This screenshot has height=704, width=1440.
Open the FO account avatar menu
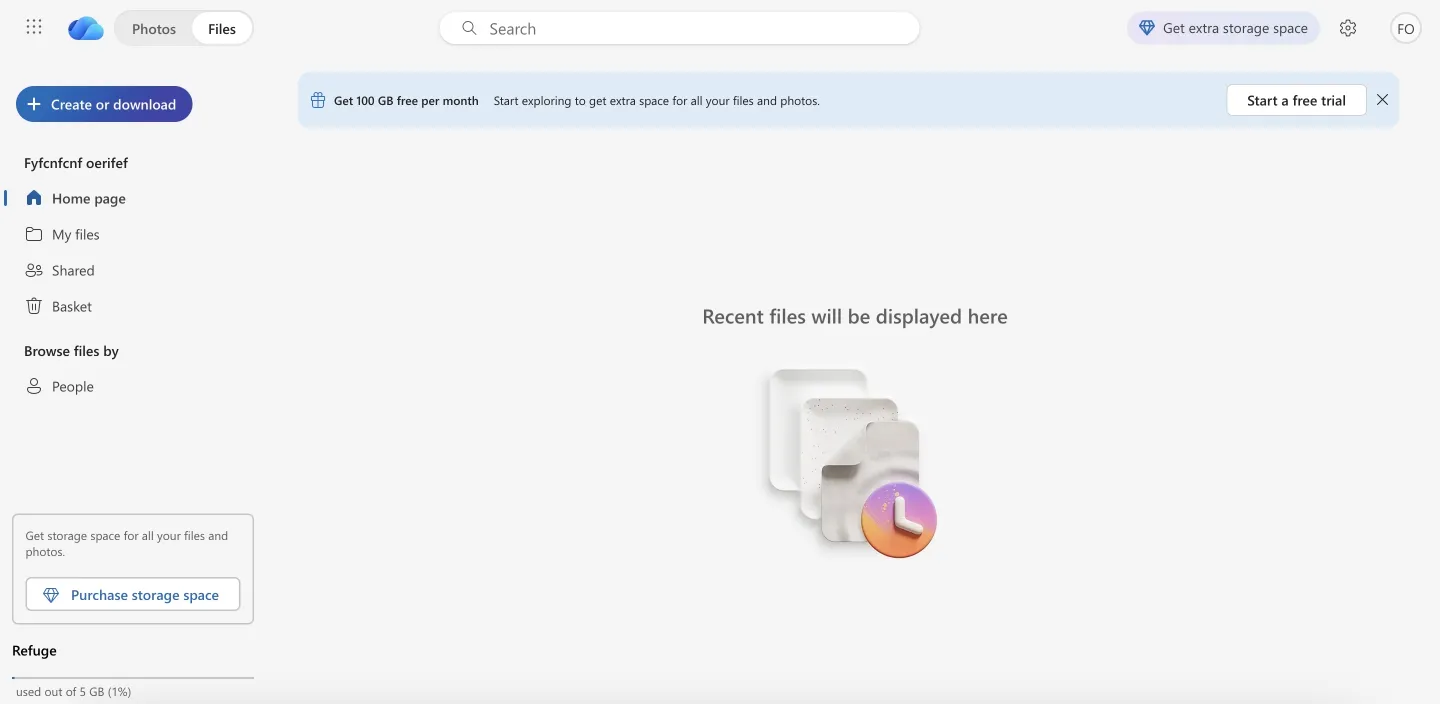[x=1405, y=28]
